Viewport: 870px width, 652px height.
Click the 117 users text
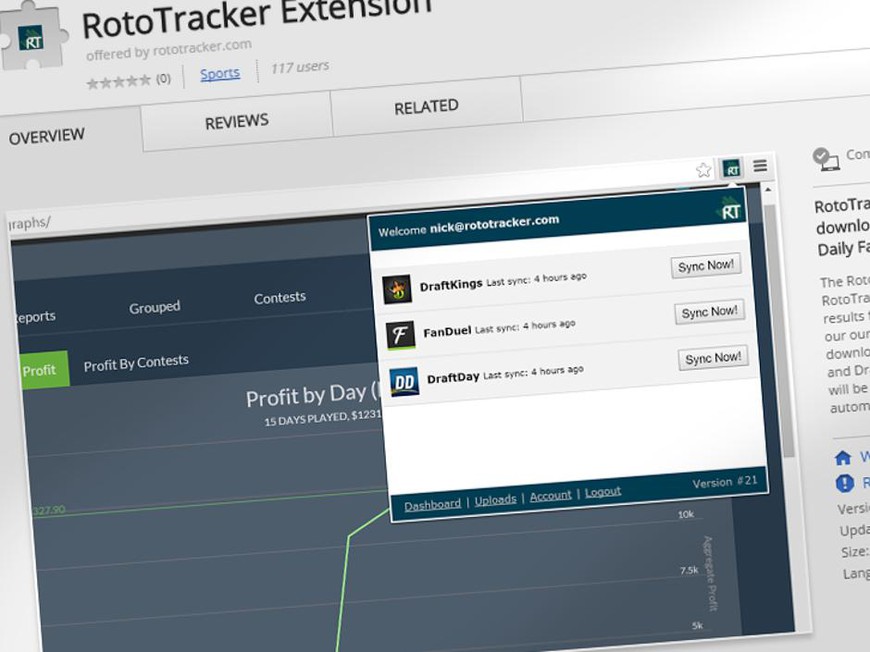[x=300, y=67]
